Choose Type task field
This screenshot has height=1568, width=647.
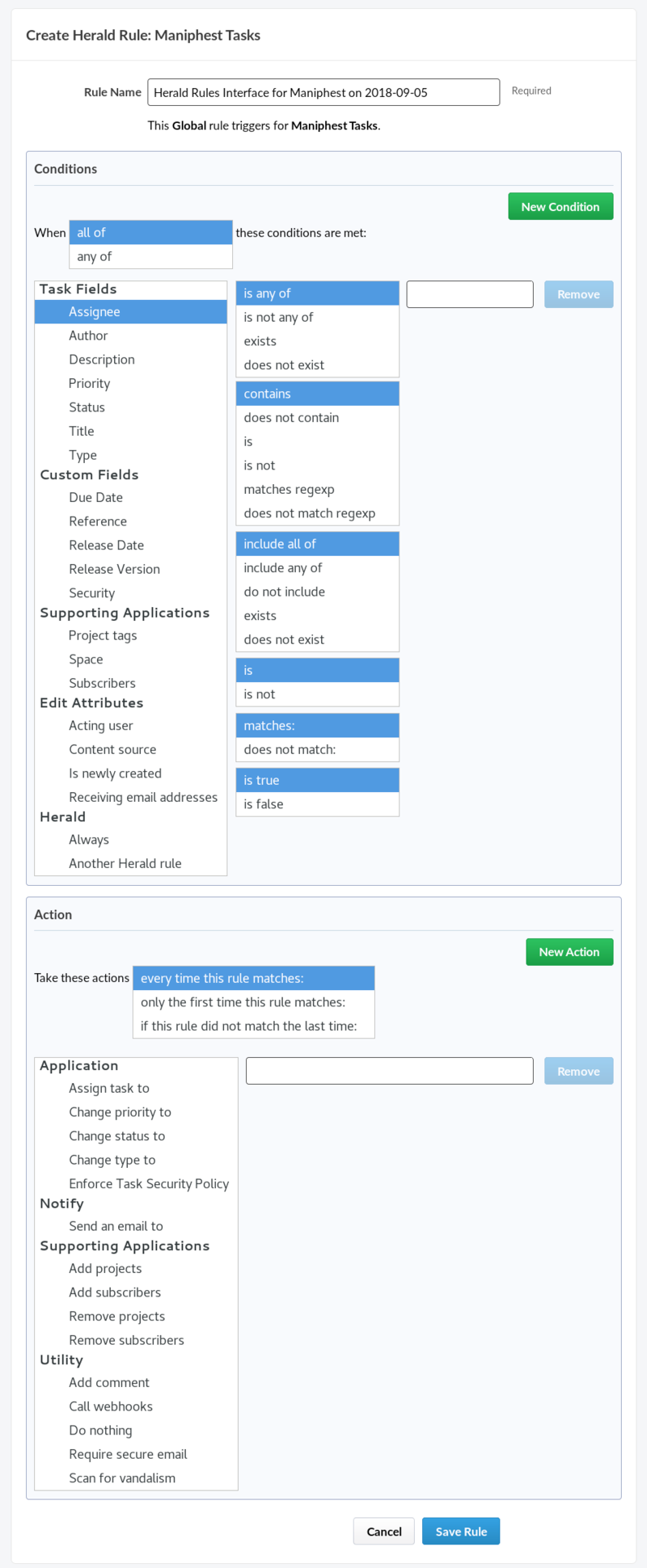pyautogui.click(x=131, y=455)
